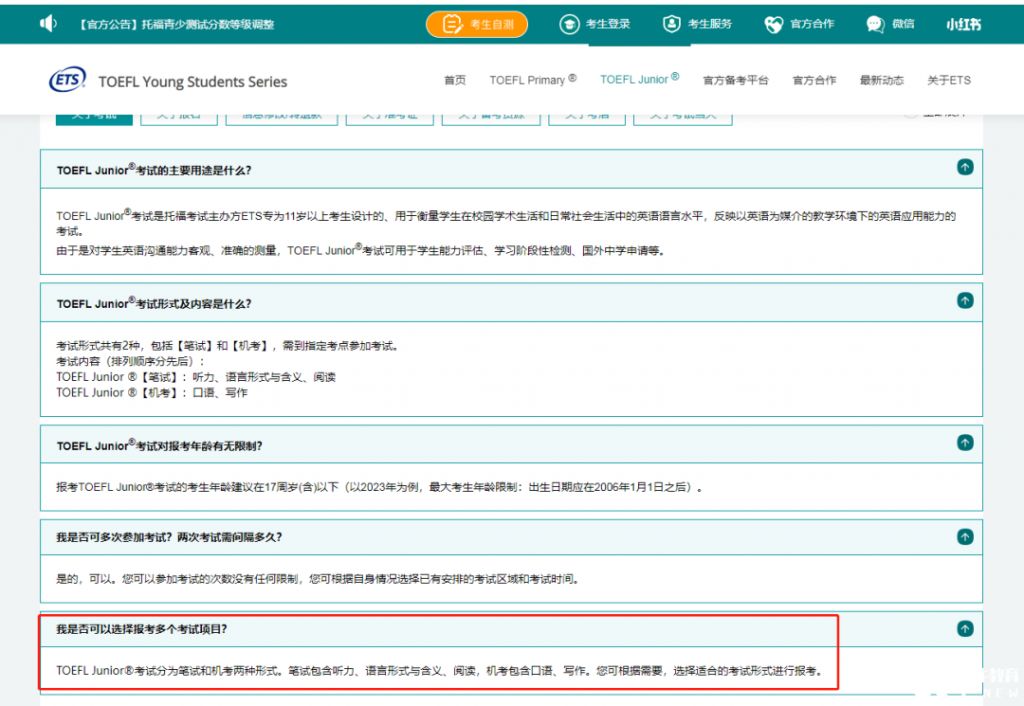This screenshot has width=1024, height=706.
Task: Go to 首页 in the navigation
Action: tap(455, 80)
